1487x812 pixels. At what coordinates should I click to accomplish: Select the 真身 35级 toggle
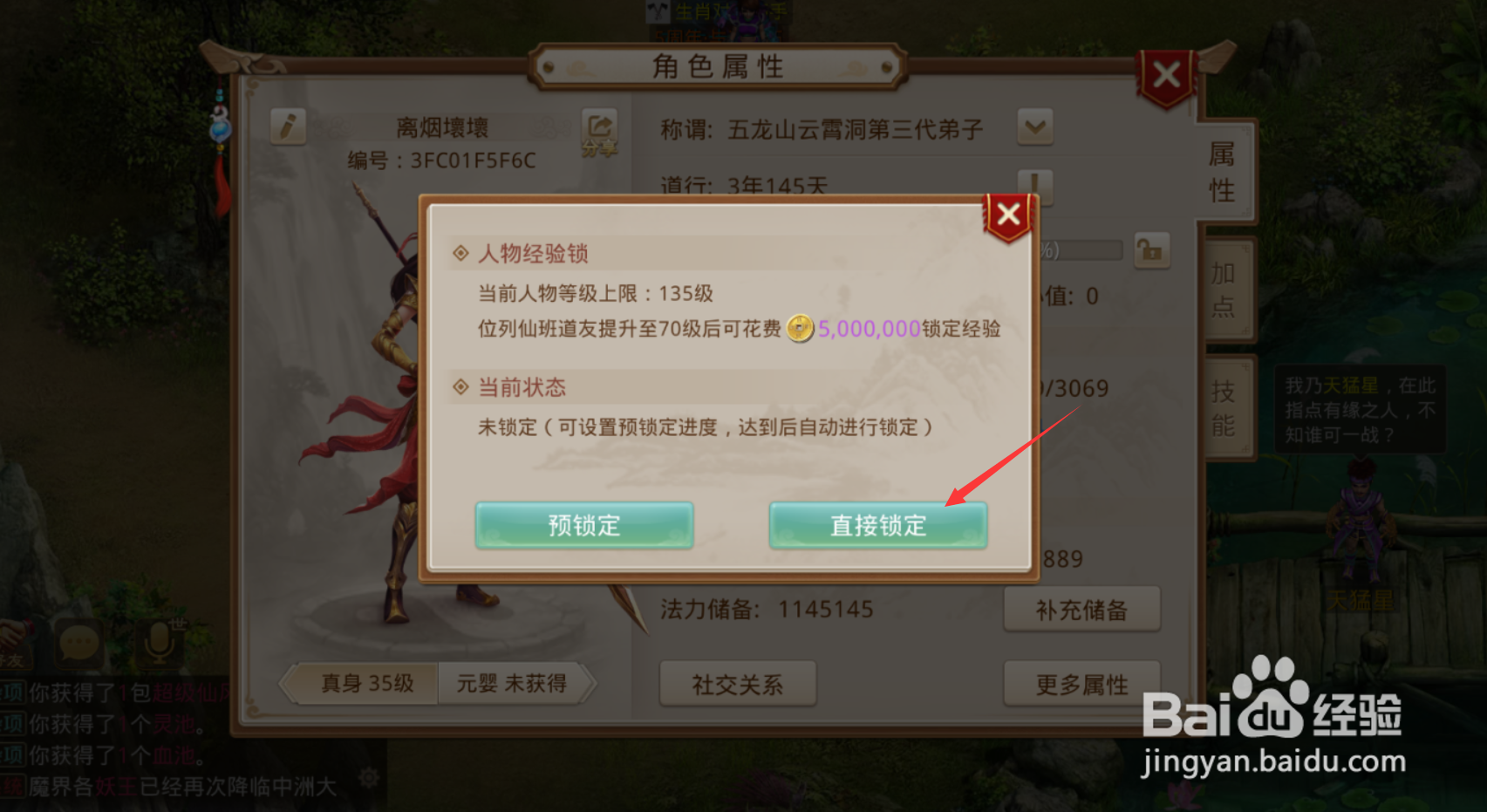pos(366,683)
